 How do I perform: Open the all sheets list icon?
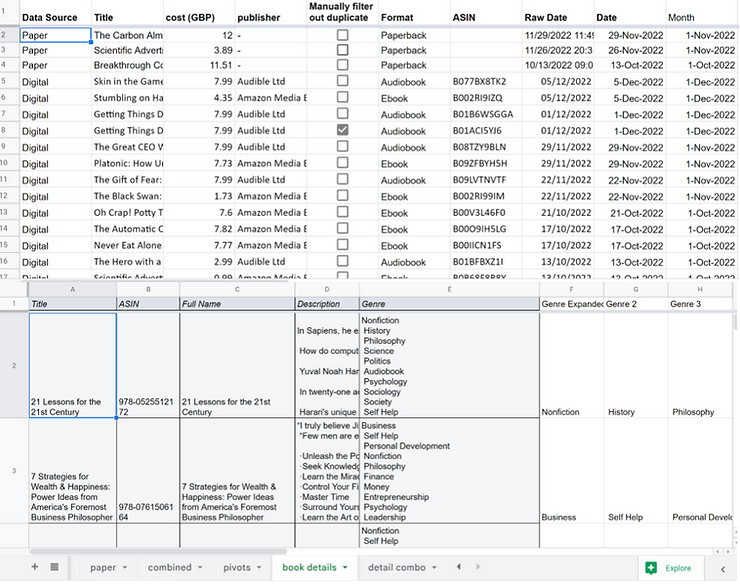[54, 567]
